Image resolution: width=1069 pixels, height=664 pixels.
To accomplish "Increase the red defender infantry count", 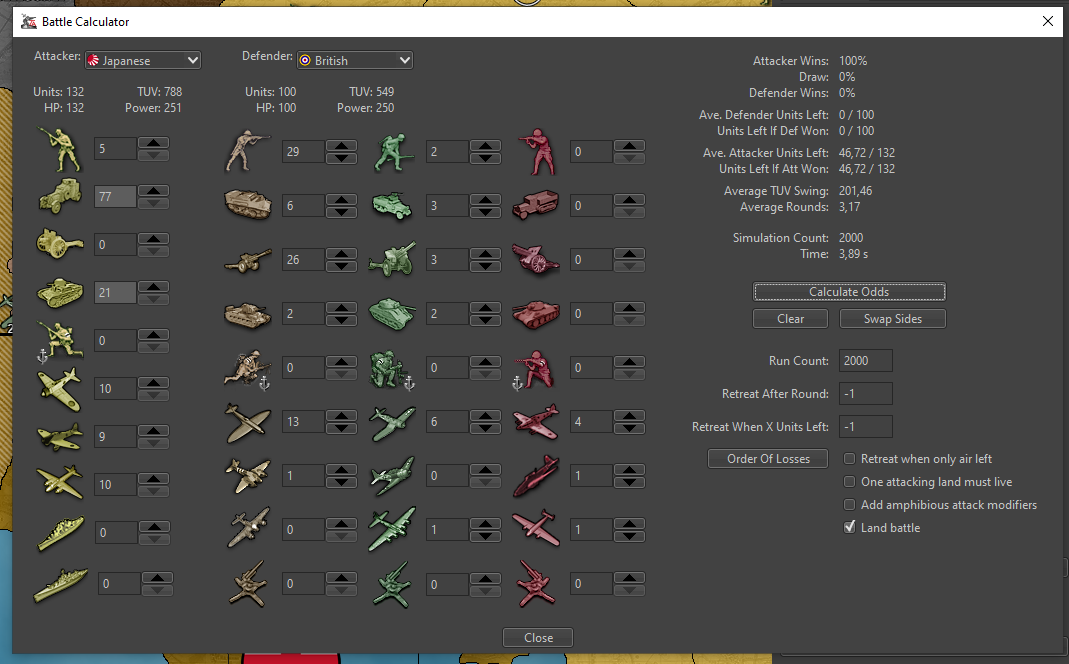I will pos(629,146).
